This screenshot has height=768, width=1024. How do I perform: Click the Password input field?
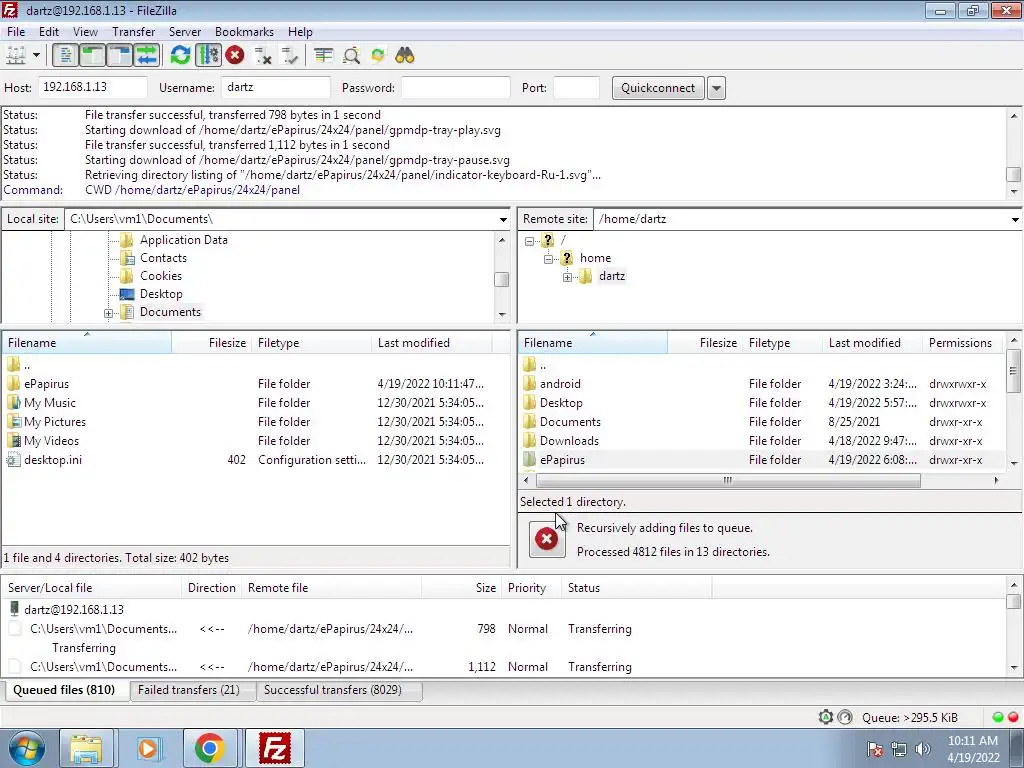coord(456,88)
